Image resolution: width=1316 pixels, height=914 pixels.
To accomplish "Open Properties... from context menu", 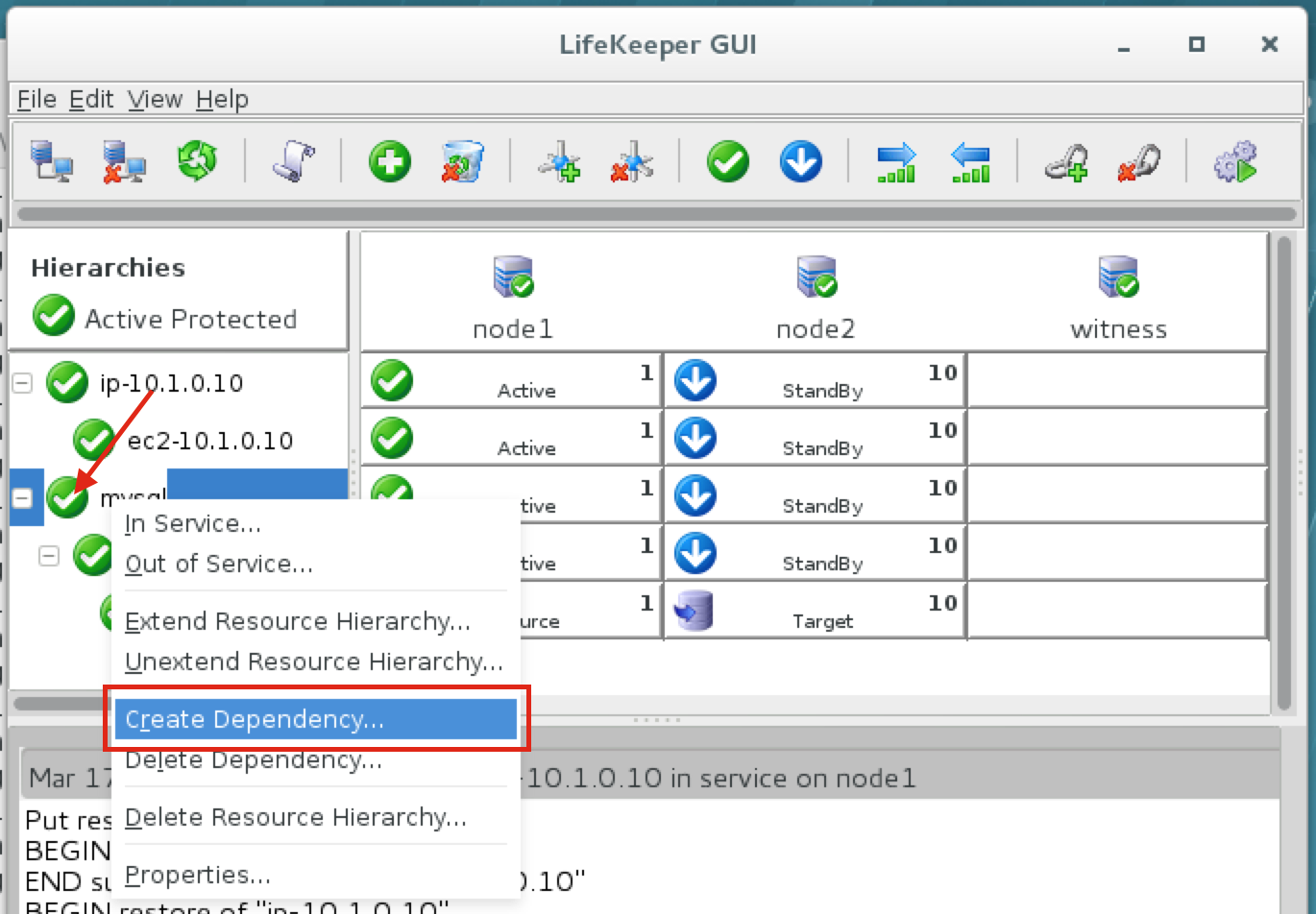I will [x=315, y=875].
